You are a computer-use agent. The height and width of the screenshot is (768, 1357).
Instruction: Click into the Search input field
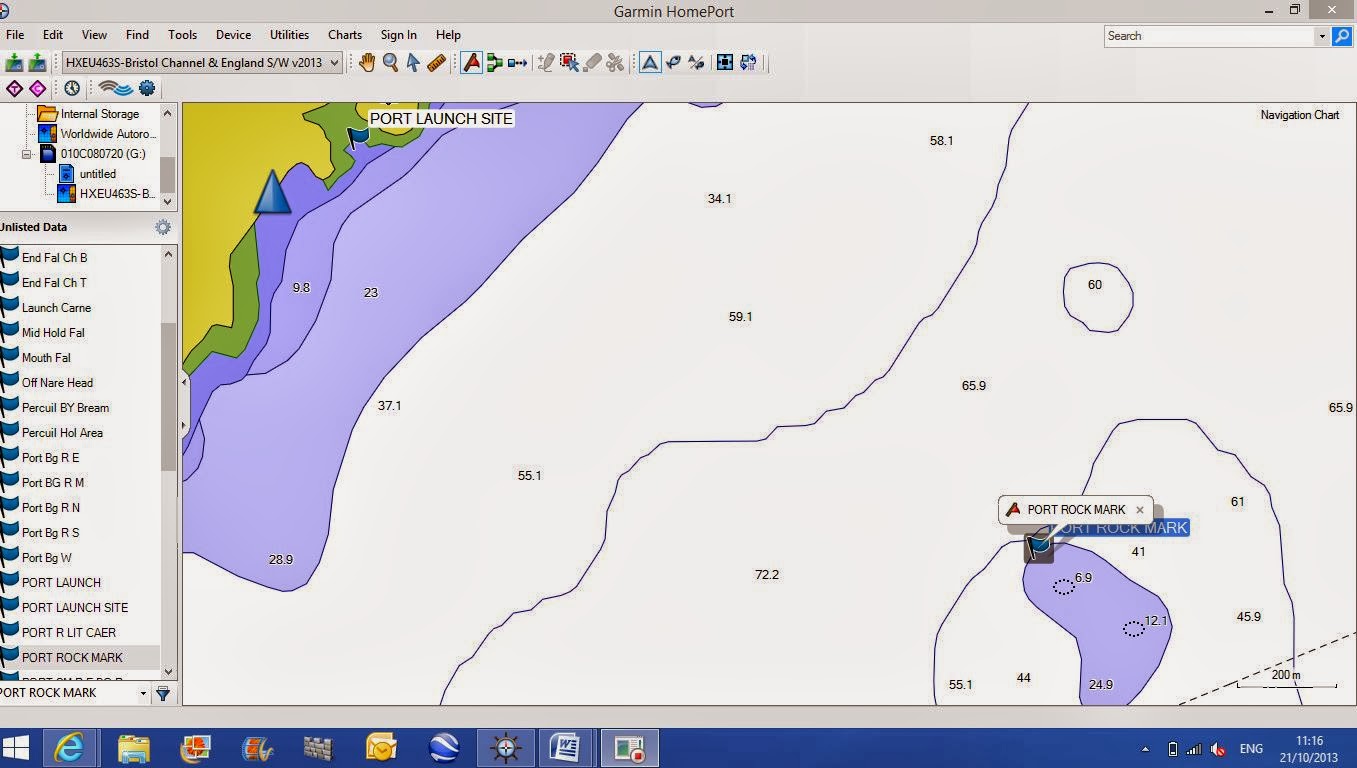pyautogui.click(x=1209, y=36)
